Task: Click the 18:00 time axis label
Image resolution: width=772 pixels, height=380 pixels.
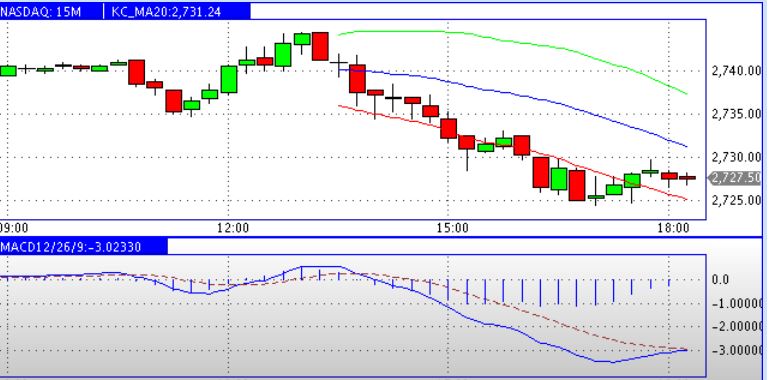Action: [674, 229]
